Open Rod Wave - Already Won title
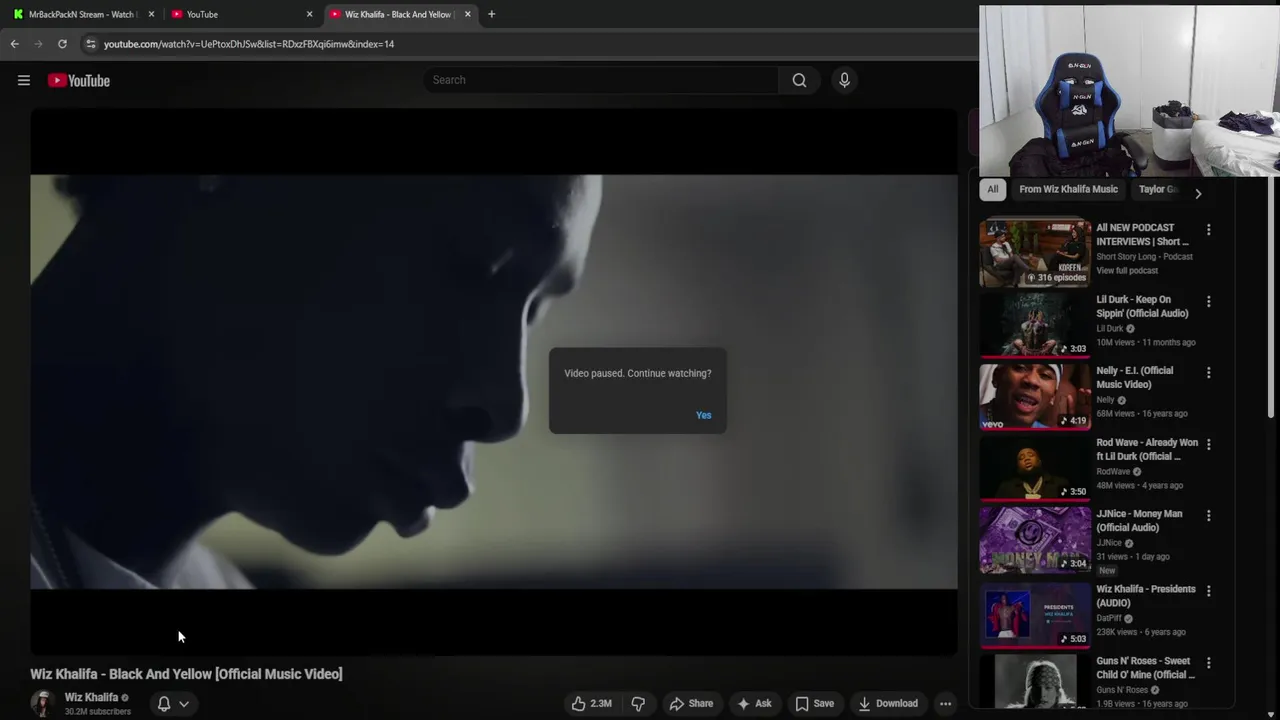The image size is (1280, 720). [1147, 449]
